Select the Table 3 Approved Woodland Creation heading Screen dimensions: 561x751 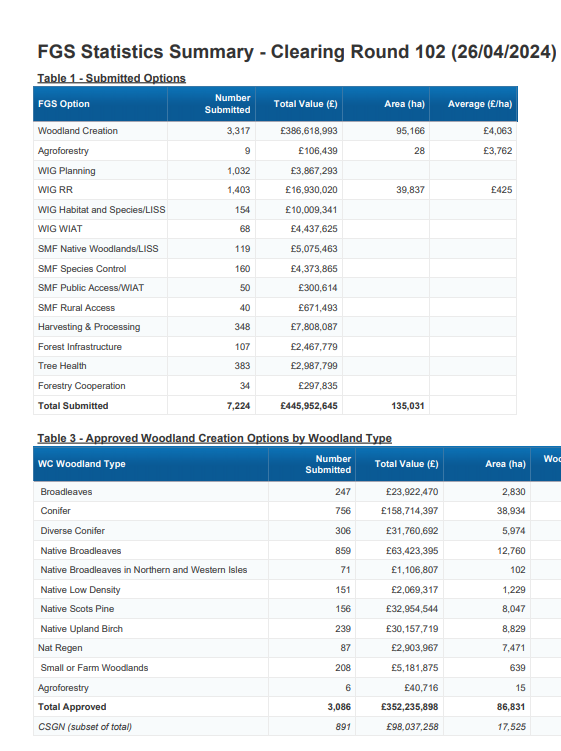215,438
